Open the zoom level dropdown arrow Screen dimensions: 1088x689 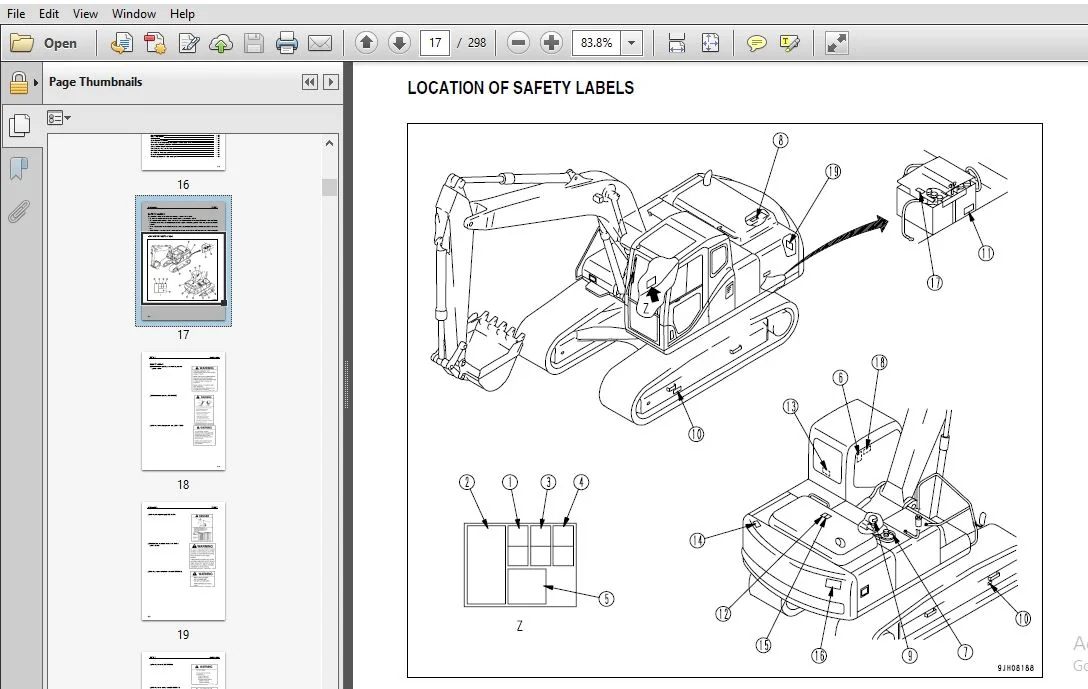[631, 43]
